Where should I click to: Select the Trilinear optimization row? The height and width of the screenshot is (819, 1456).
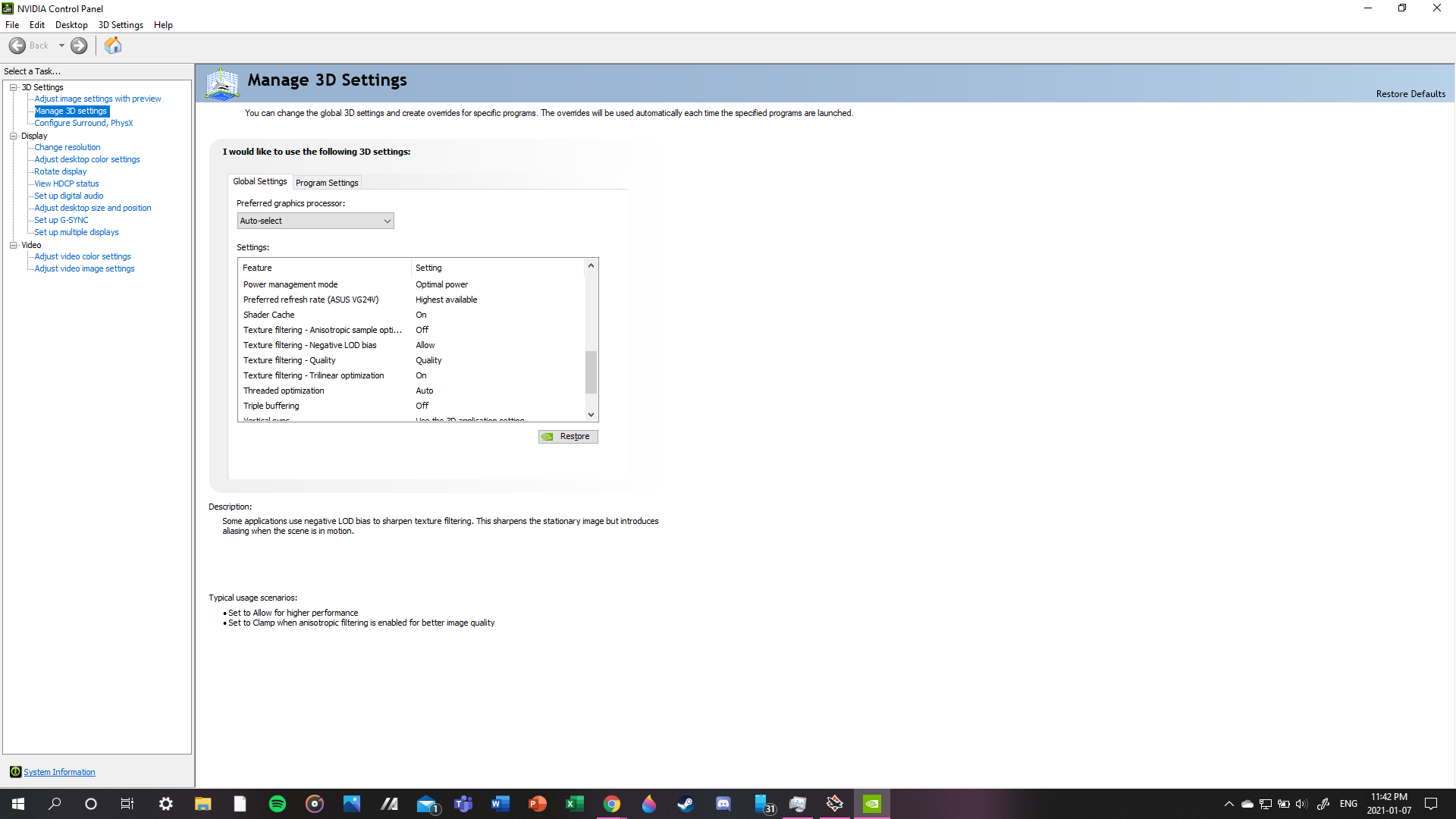pyautogui.click(x=412, y=375)
